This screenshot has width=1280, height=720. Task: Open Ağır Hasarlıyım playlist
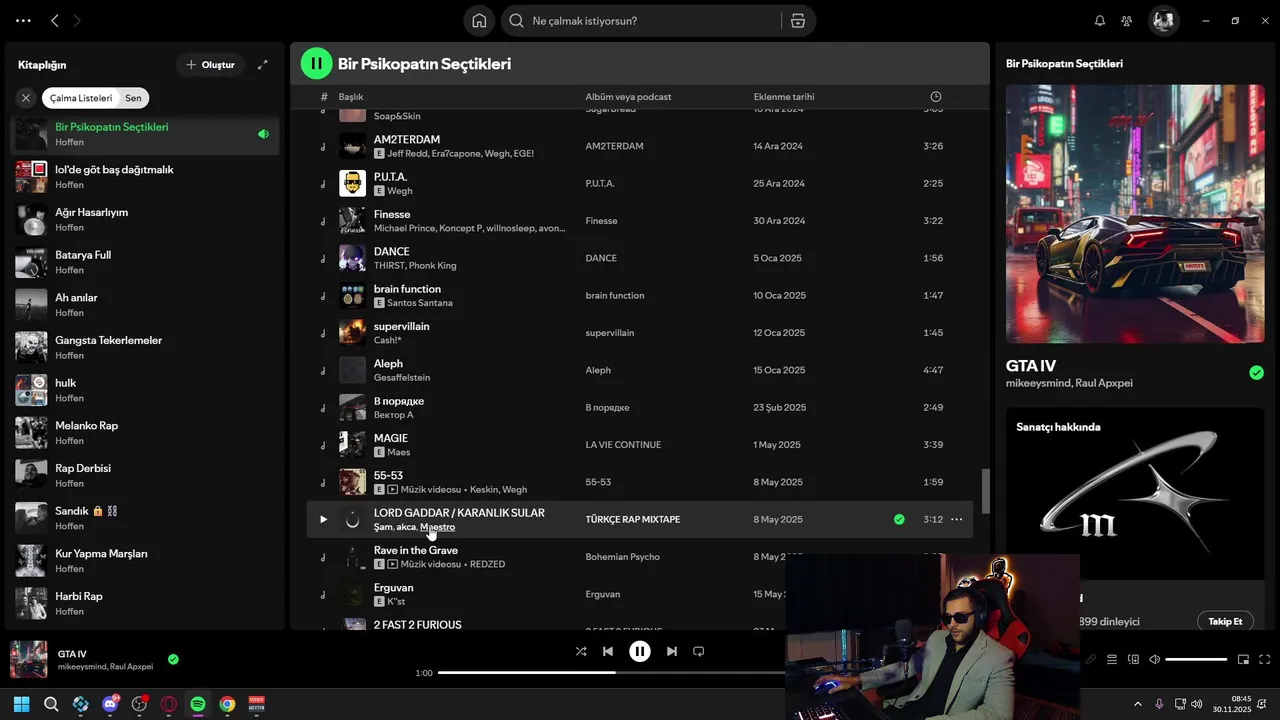[145, 220]
